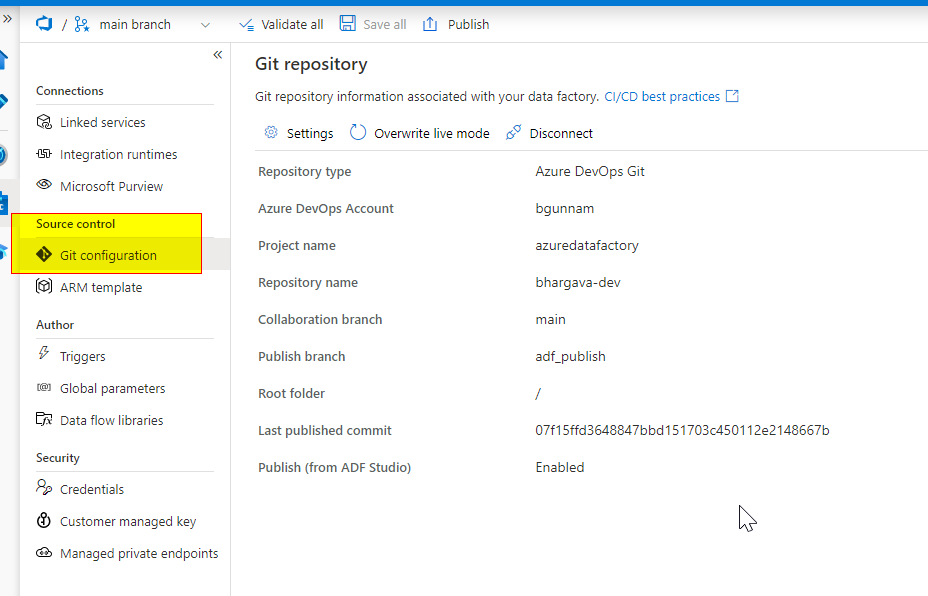Open the main branch dropdown
928x596 pixels.
205,25
